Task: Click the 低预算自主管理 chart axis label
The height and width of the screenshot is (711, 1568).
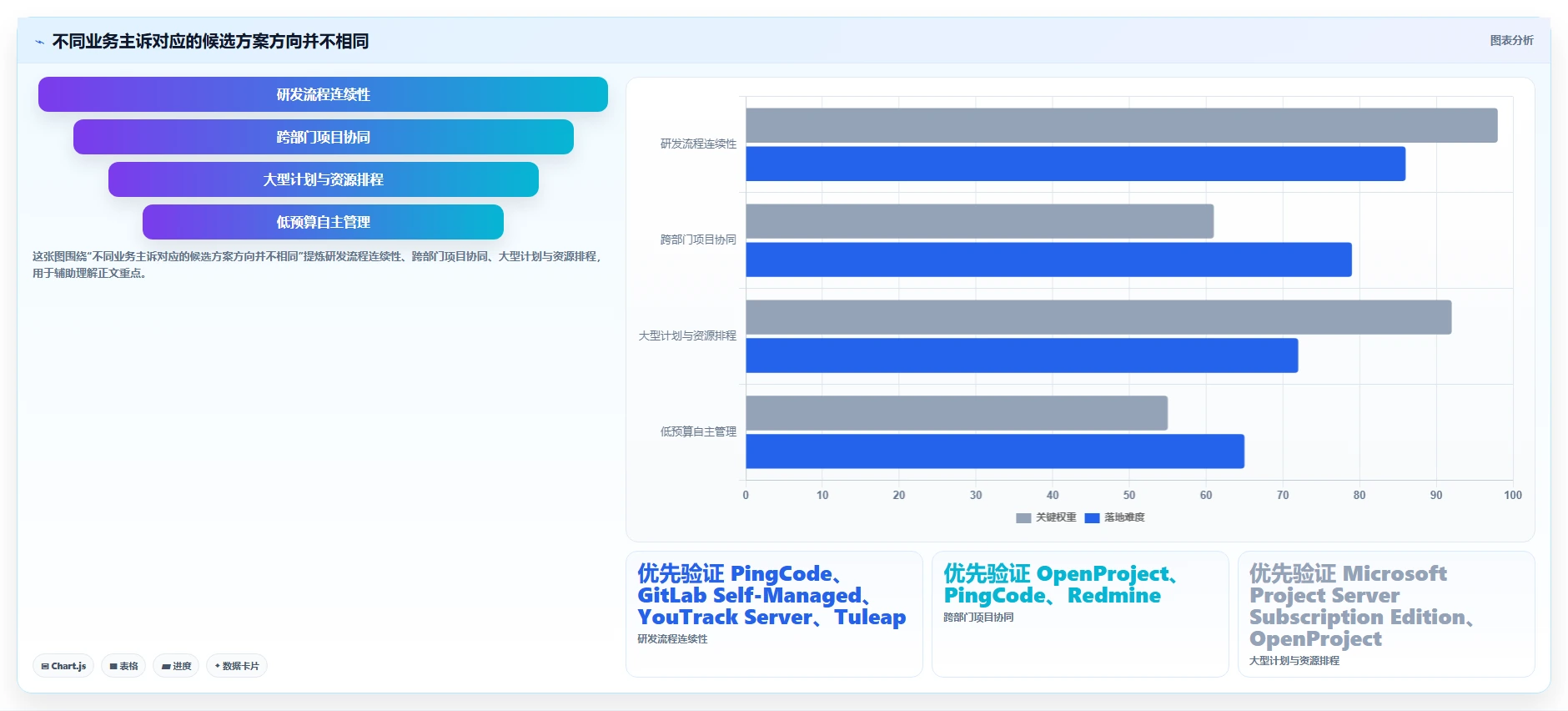Action: 698,431
